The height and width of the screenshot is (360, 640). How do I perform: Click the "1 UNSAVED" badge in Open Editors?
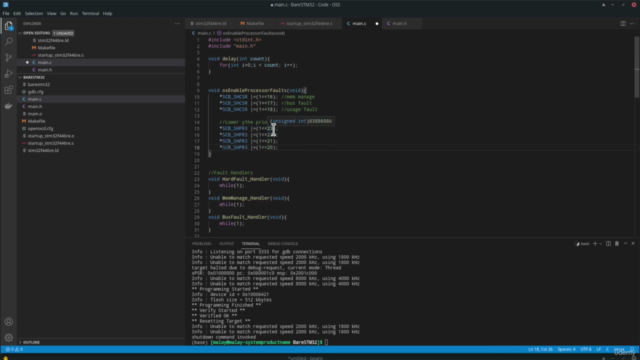pos(63,33)
